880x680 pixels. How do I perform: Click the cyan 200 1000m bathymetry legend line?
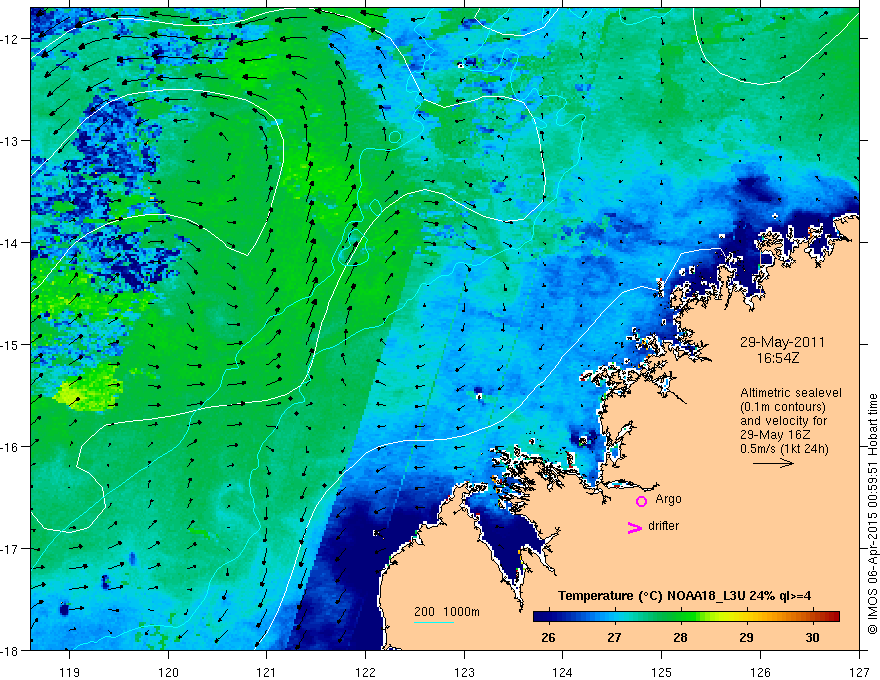(434, 622)
